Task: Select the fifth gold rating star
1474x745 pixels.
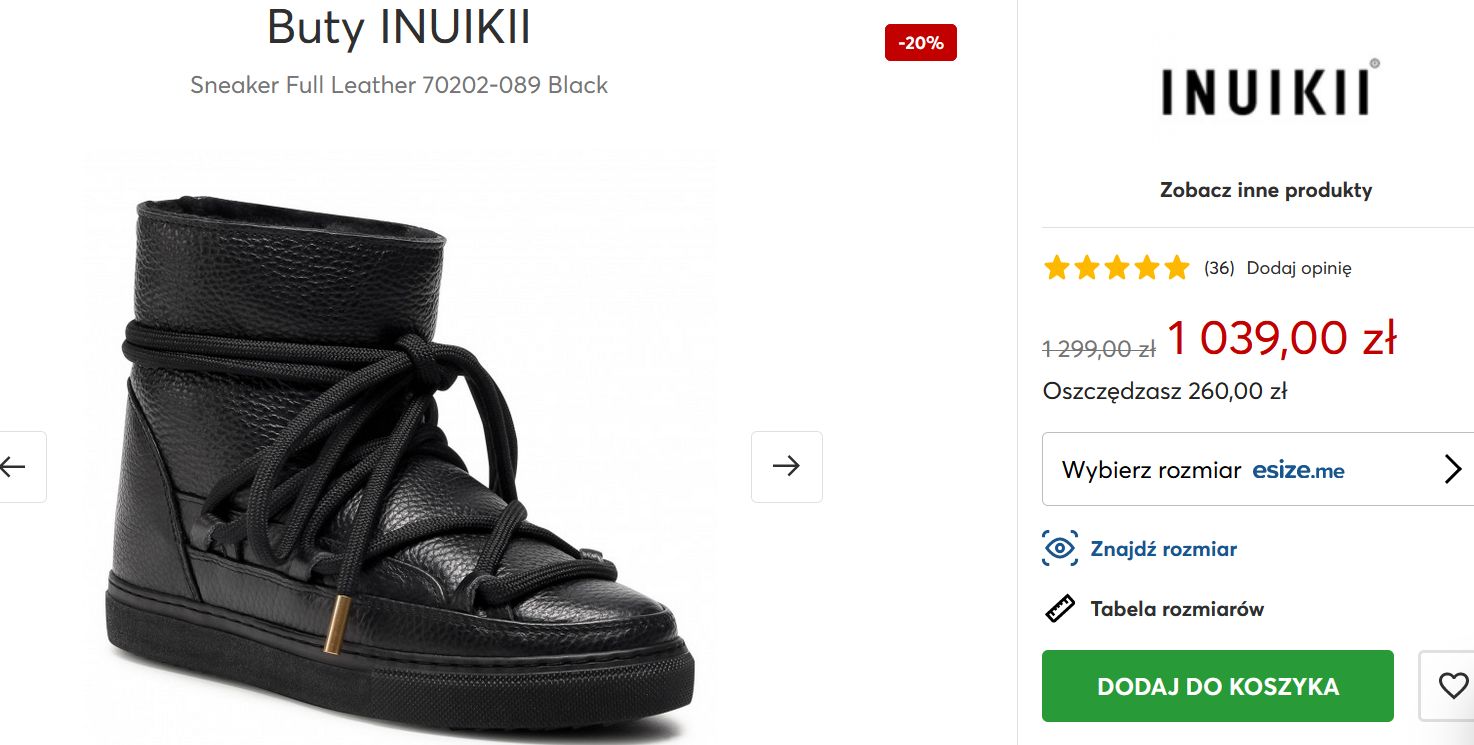Action: click(x=1175, y=267)
